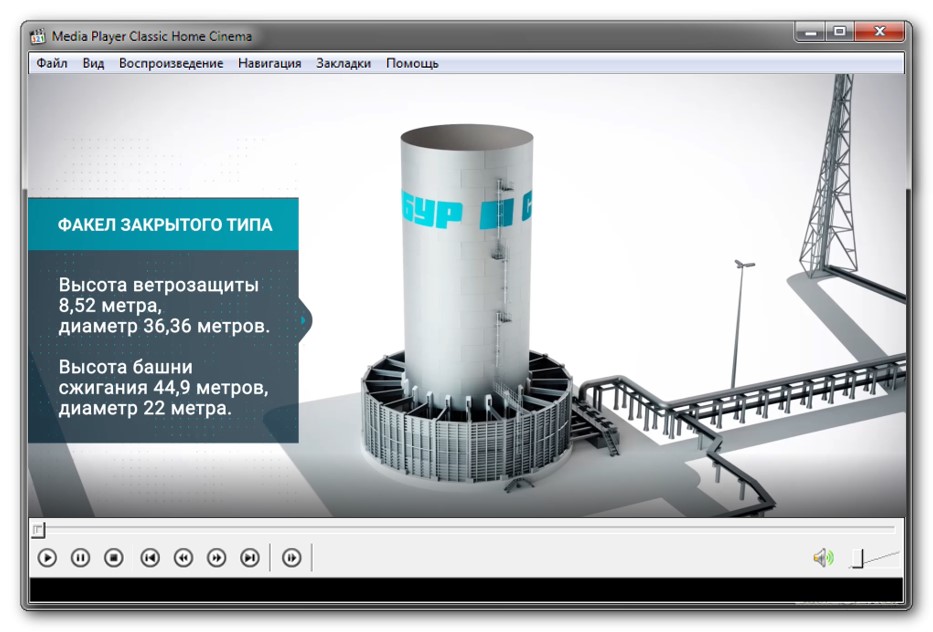933x632 pixels.
Task: Mute audio via the speaker icon
Action: click(x=824, y=558)
